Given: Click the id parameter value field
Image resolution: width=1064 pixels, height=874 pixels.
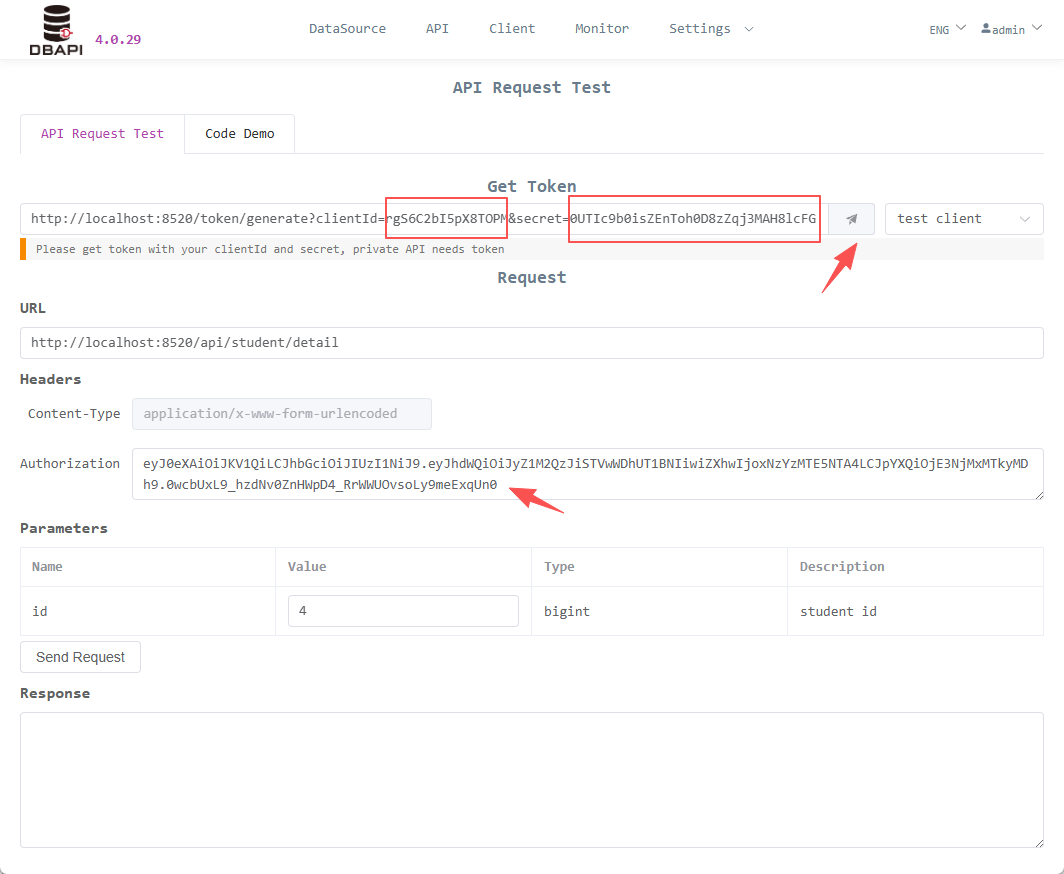Looking at the screenshot, I should tap(403, 610).
